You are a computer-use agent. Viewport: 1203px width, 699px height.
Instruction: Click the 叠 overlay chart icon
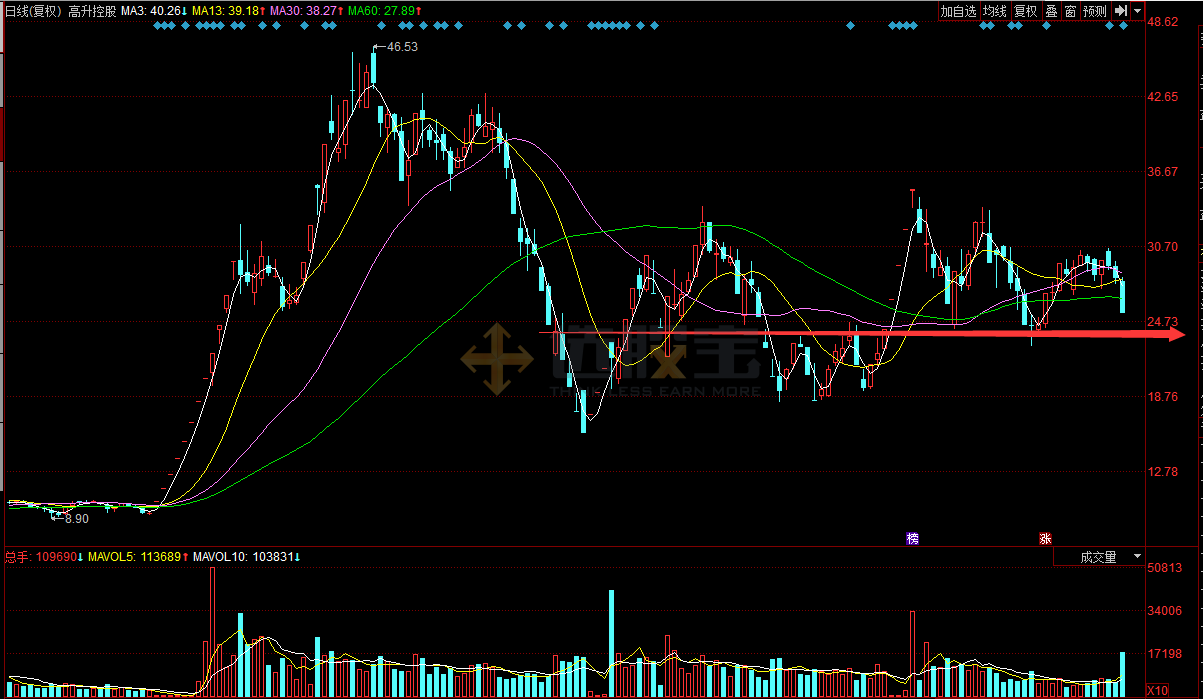(x=1051, y=11)
